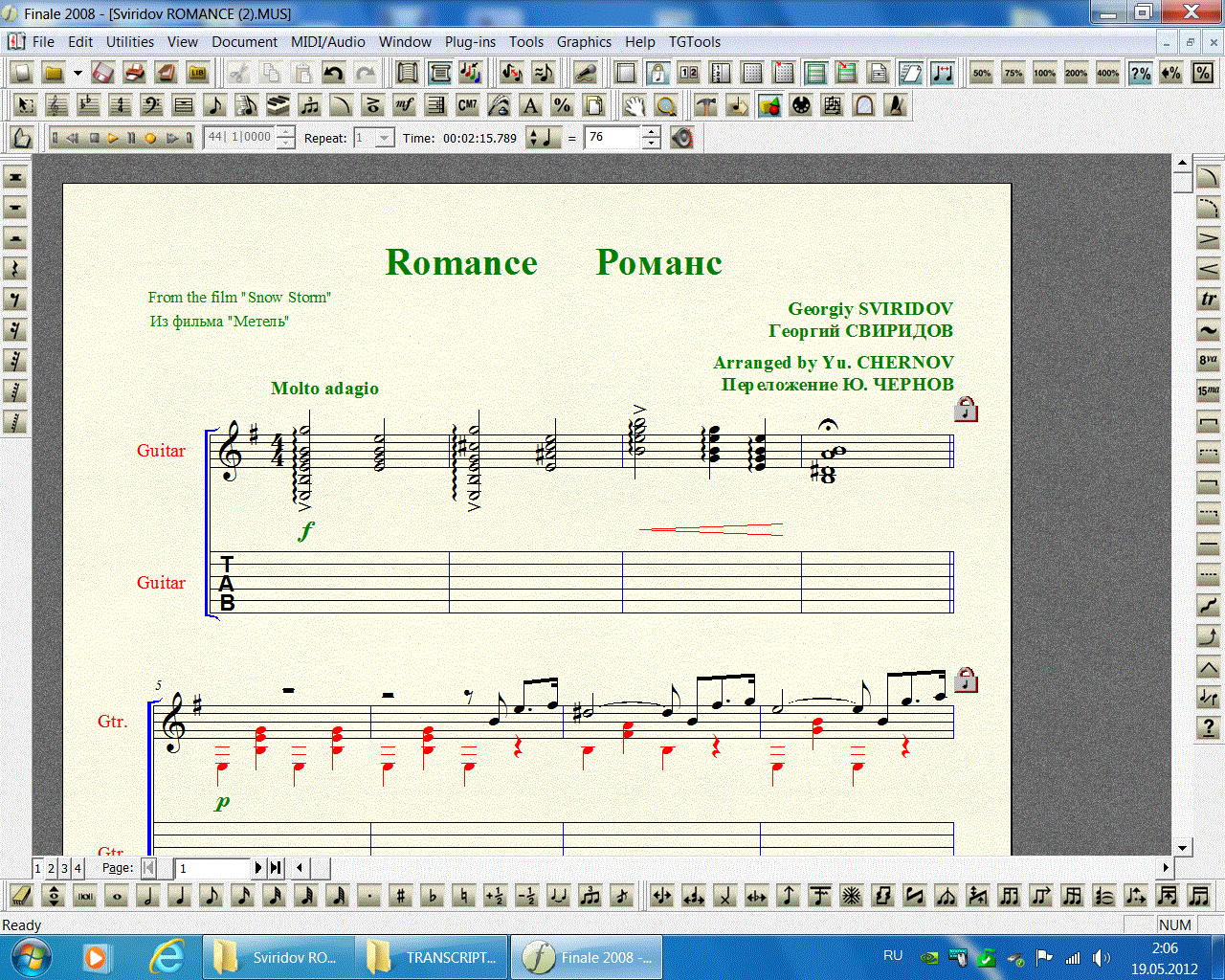This screenshot has width=1225, height=980.
Task: Click the Record button in playback controls
Action: (150, 138)
